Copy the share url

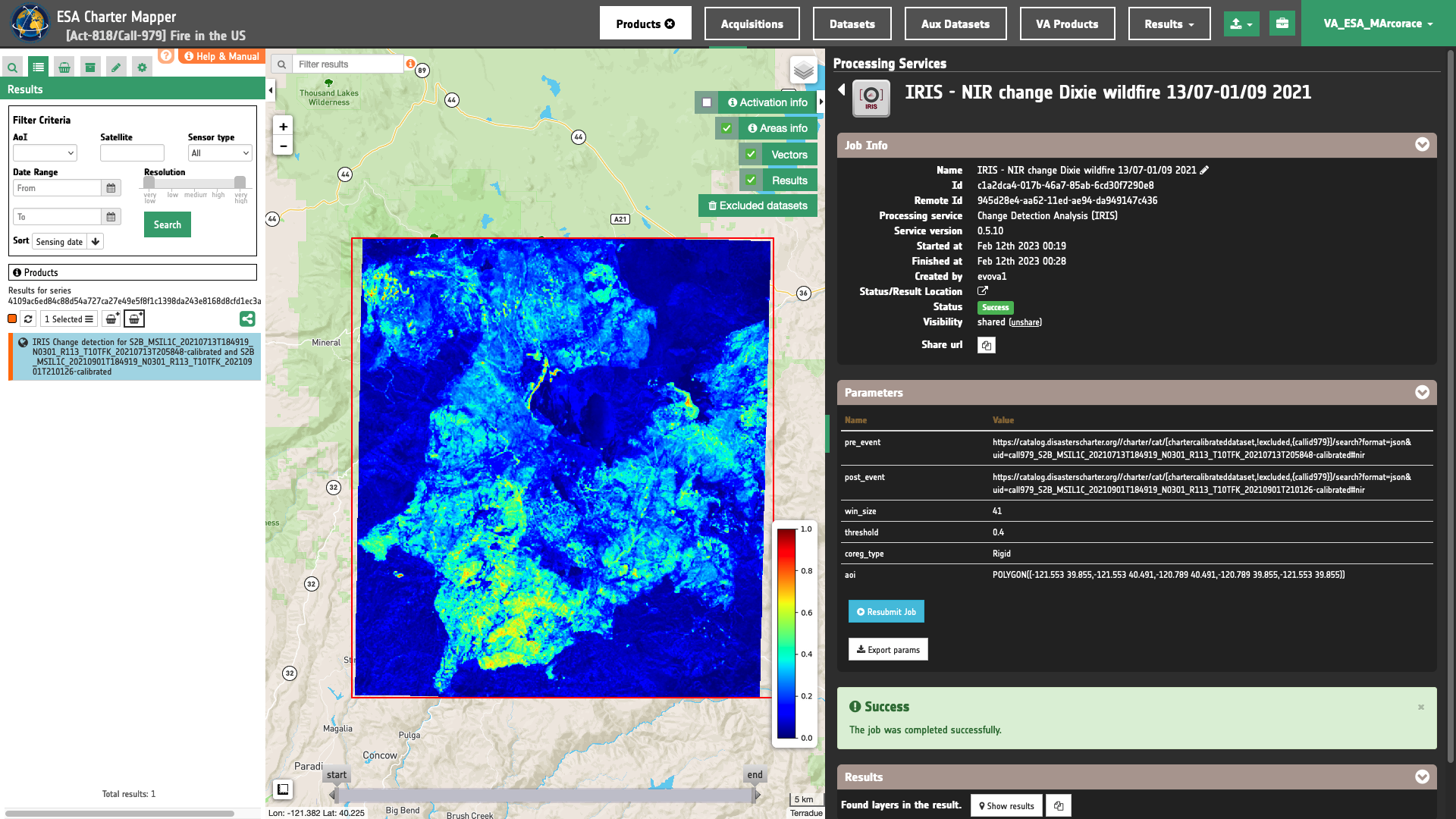click(x=986, y=345)
